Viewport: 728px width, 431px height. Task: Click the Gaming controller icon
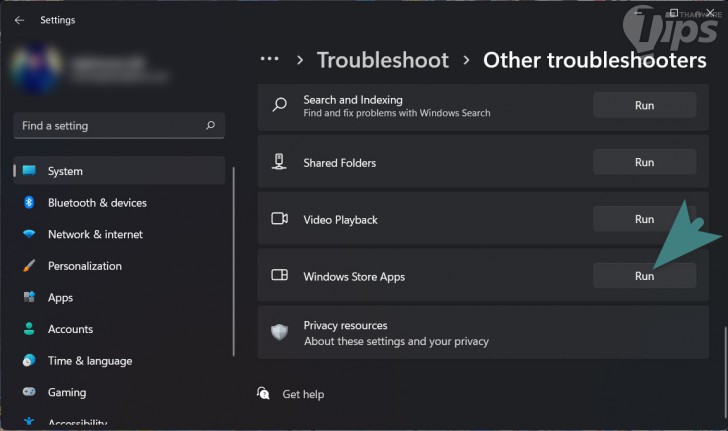pyautogui.click(x=29, y=392)
